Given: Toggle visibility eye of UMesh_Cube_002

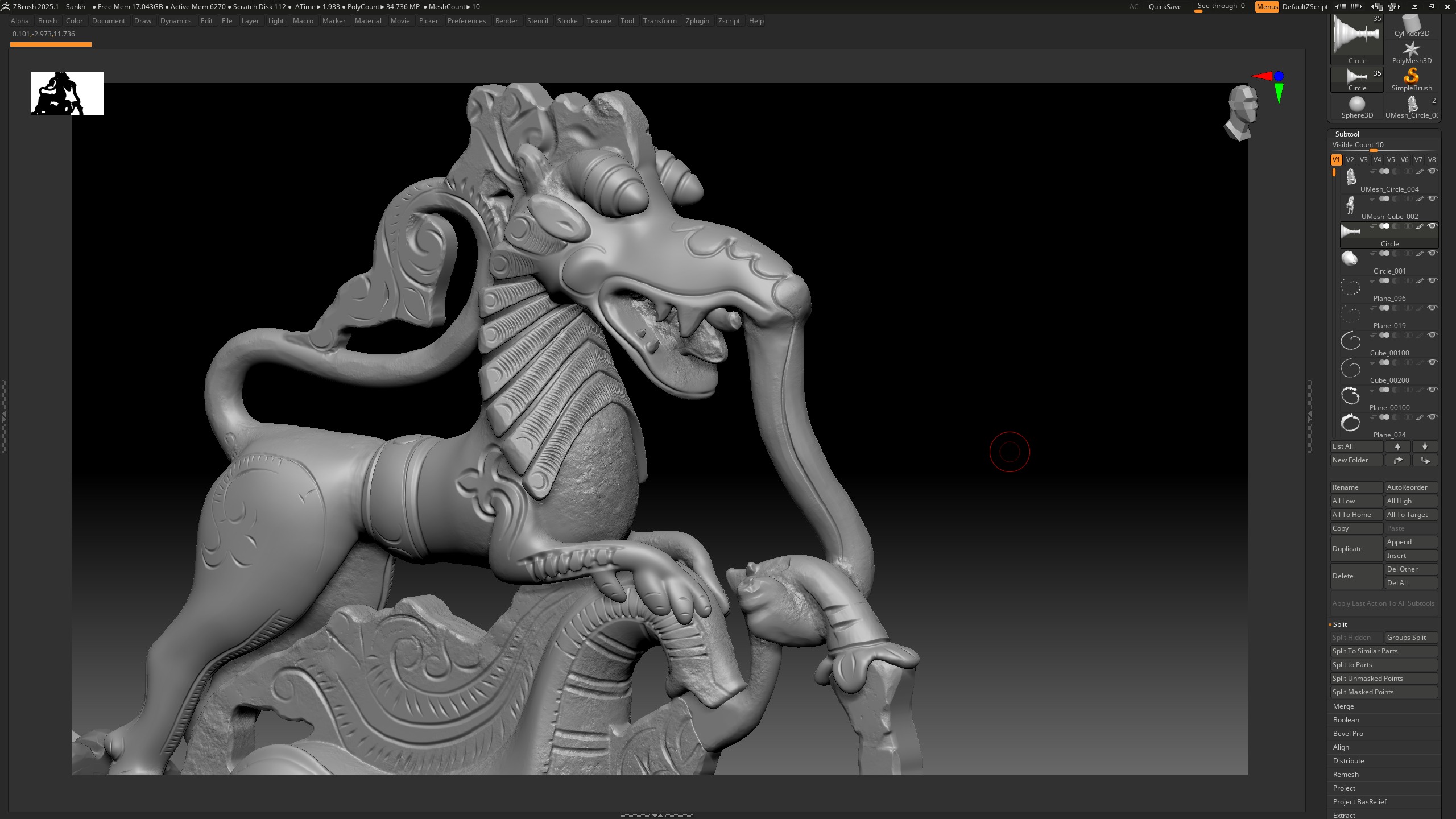Looking at the screenshot, I should point(1432,199).
